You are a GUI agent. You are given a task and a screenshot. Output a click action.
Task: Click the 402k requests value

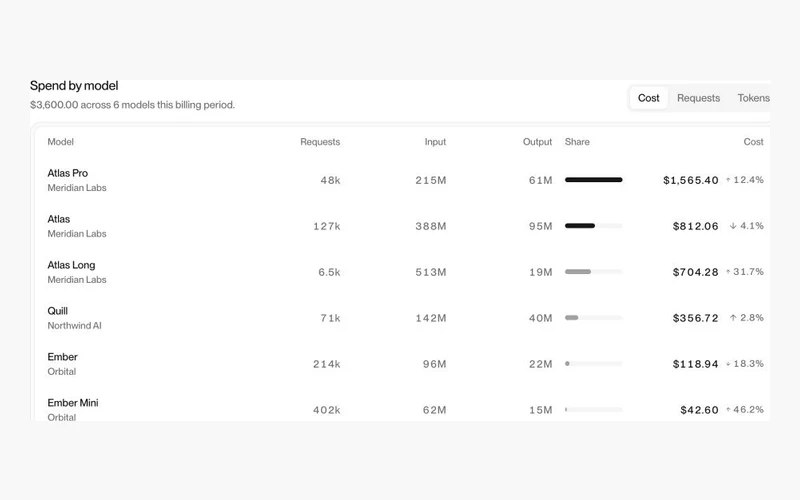327,410
